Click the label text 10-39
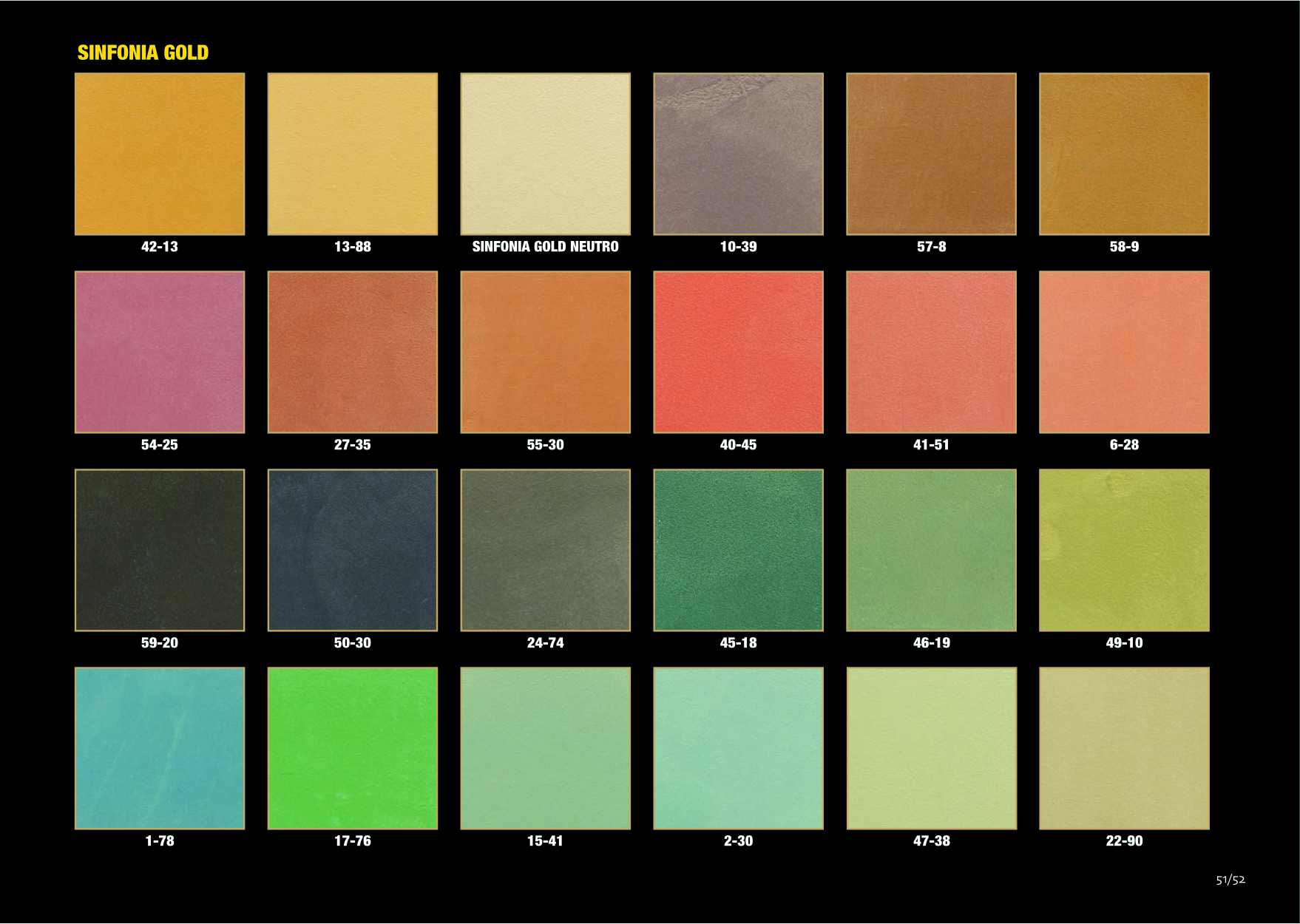Screen dimensions: 1300x924 (739, 247)
